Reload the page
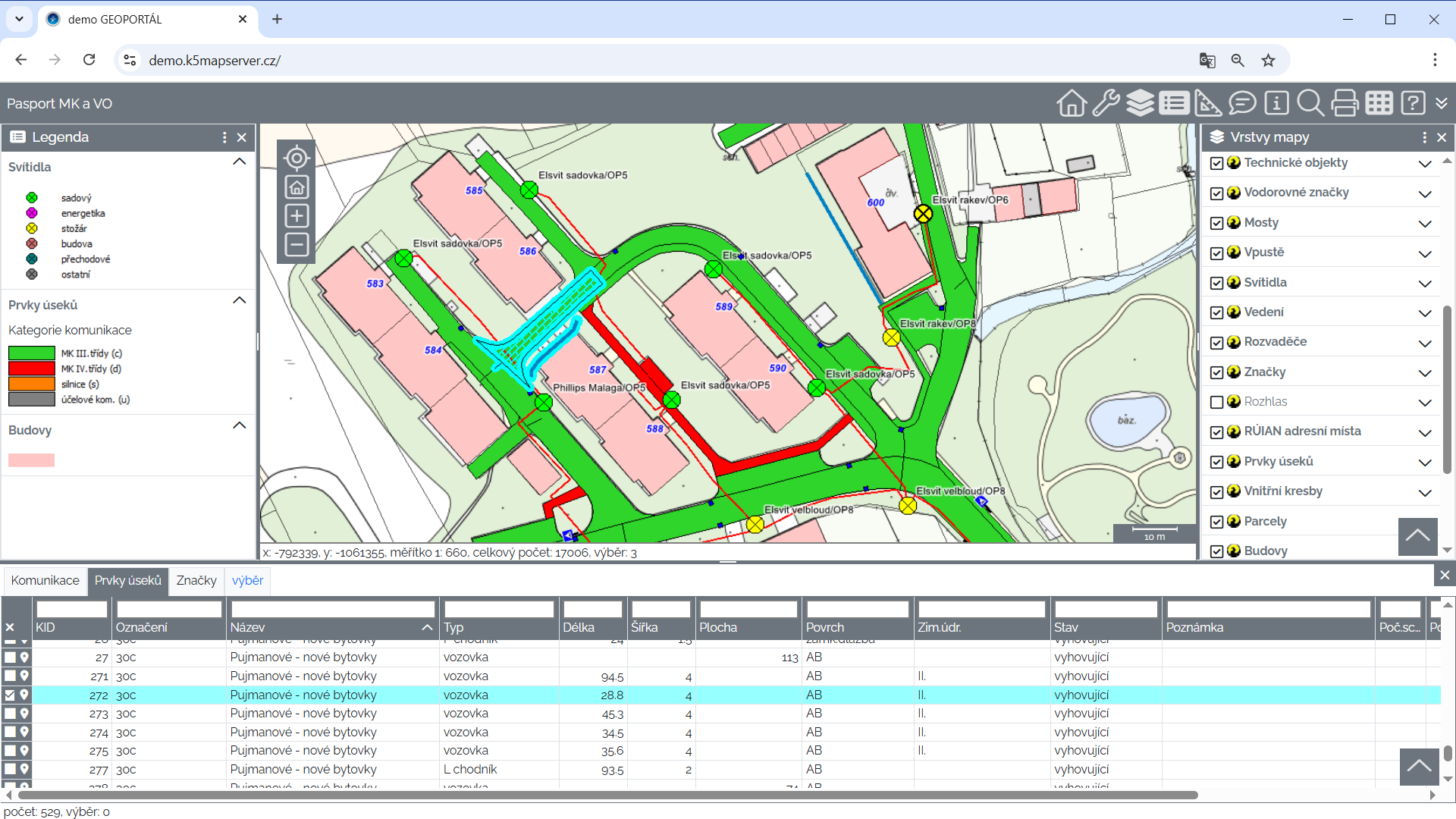 [x=89, y=60]
